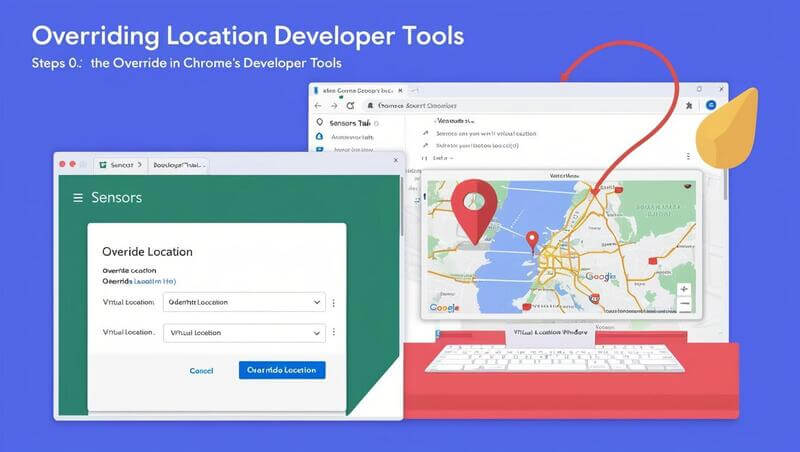This screenshot has width=800, height=452.
Task: Click the Virtual Location Window label
Action: click(550, 332)
